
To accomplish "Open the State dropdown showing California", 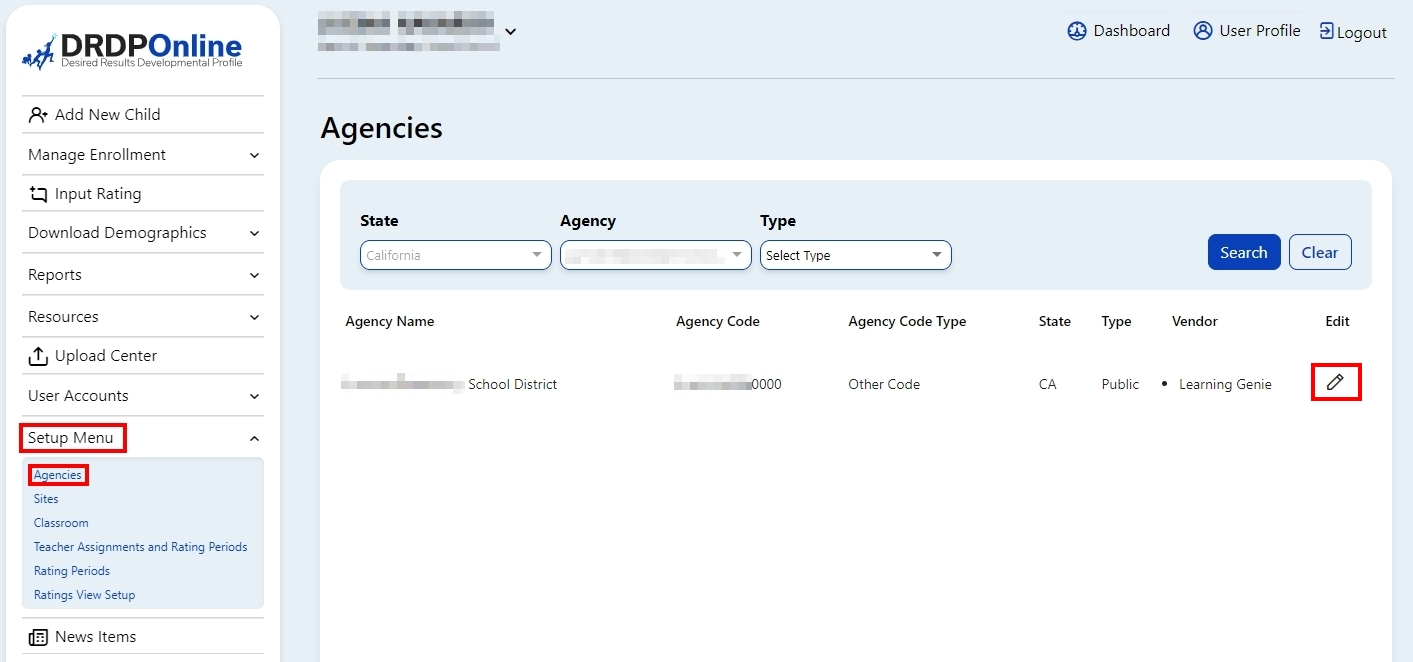I will point(455,255).
